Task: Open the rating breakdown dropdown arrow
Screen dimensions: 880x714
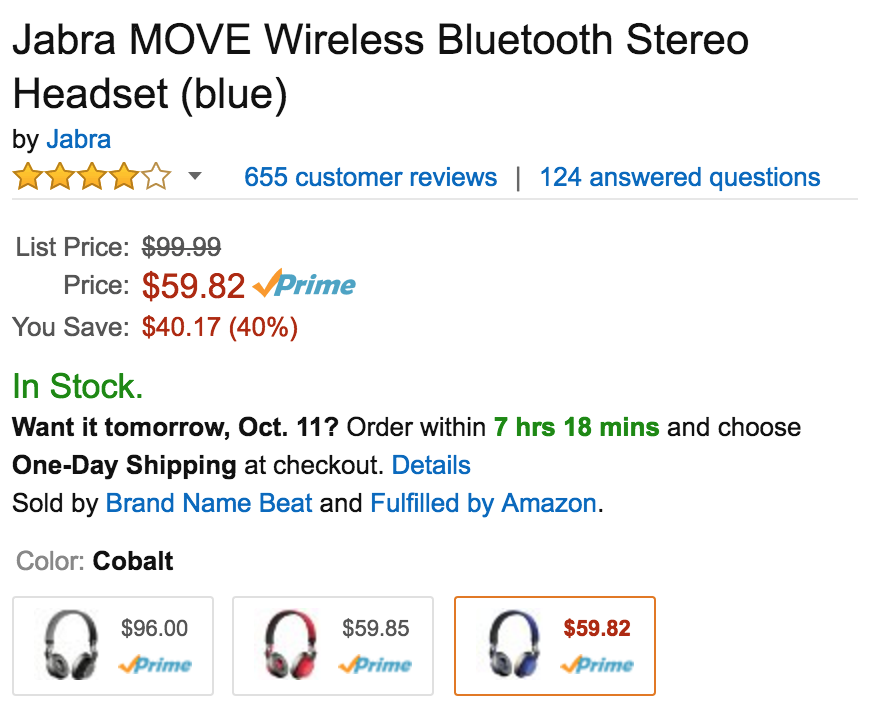Action: tap(195, 177)
